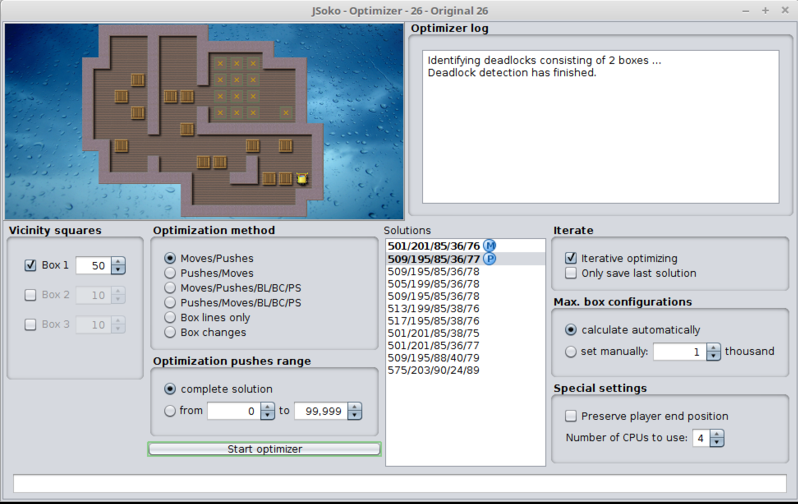Enable Only save last solution
This screenshot has height=504, width=798.
tap(571, 273)
